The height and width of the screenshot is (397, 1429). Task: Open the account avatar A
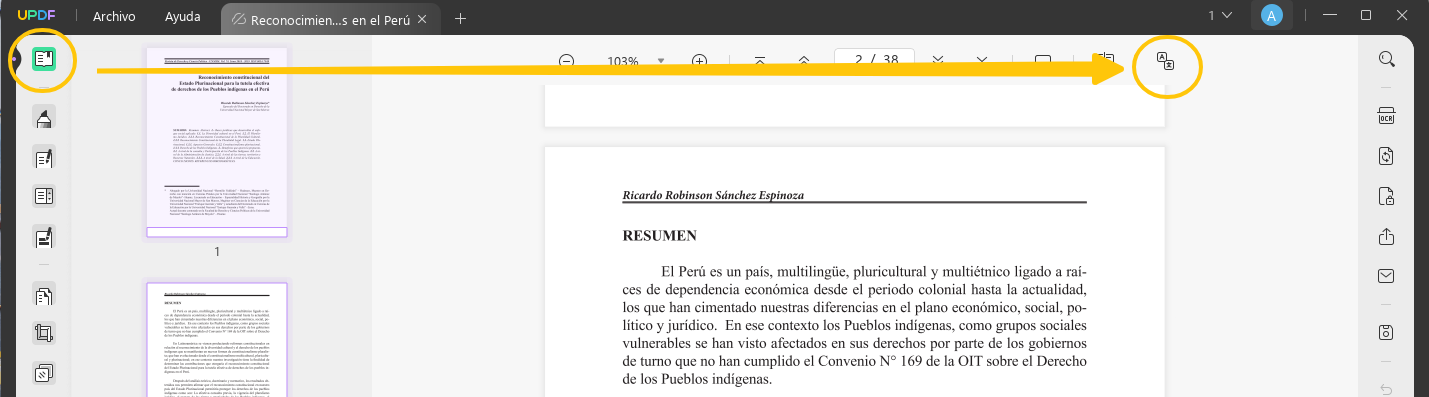click(x=1271, y=15)
